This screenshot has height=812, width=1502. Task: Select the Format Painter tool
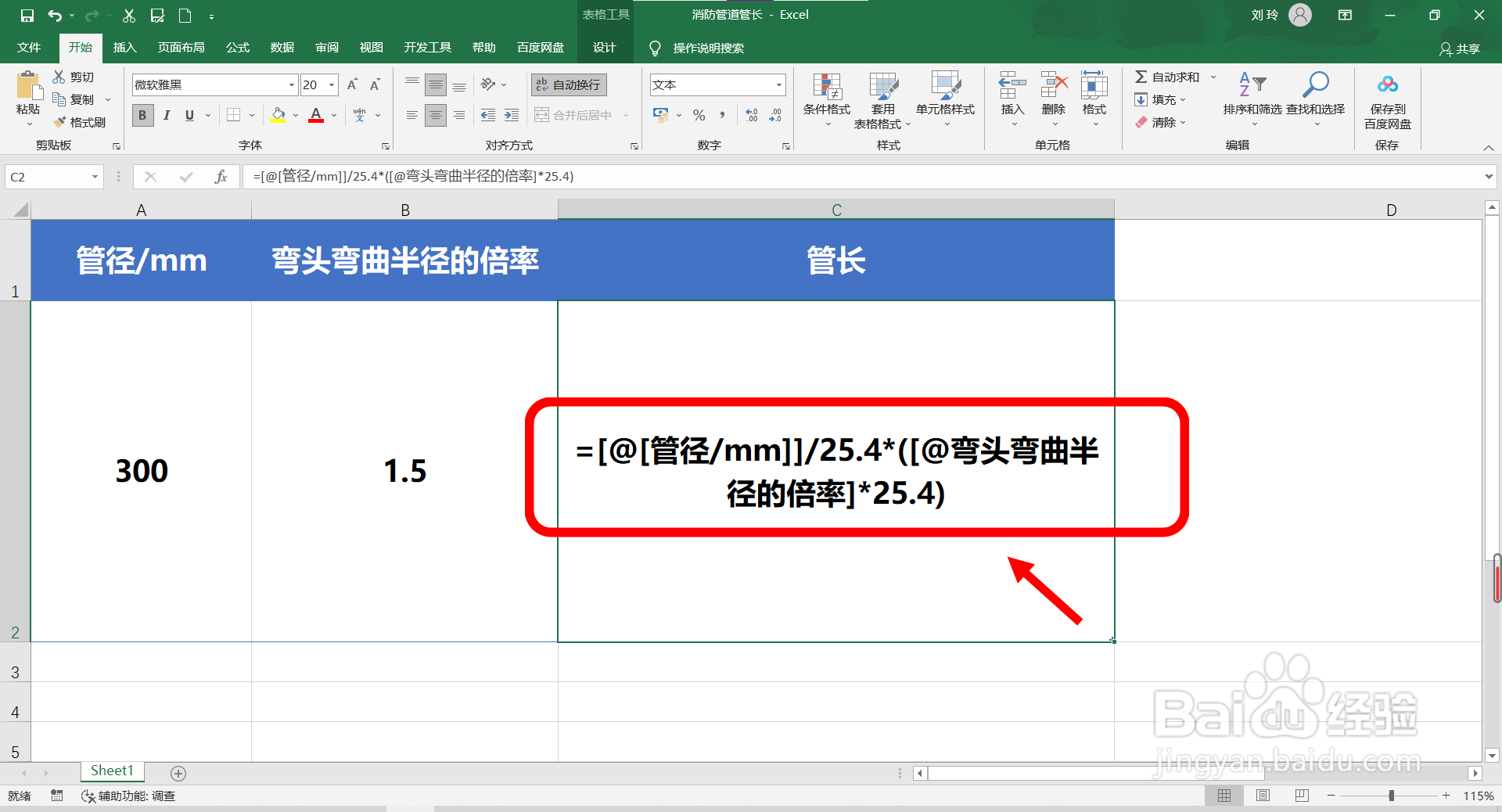point(81,122)
